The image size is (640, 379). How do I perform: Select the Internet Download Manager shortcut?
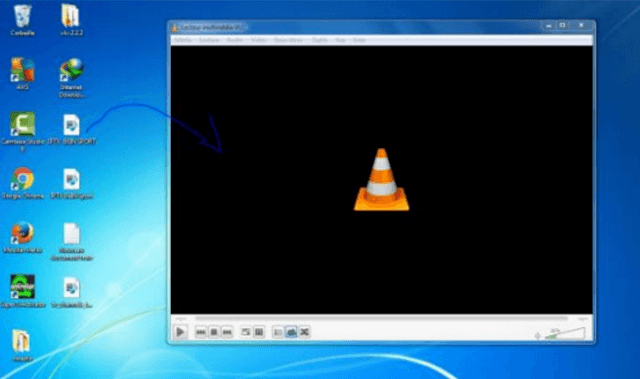click(x=71, y=78)
